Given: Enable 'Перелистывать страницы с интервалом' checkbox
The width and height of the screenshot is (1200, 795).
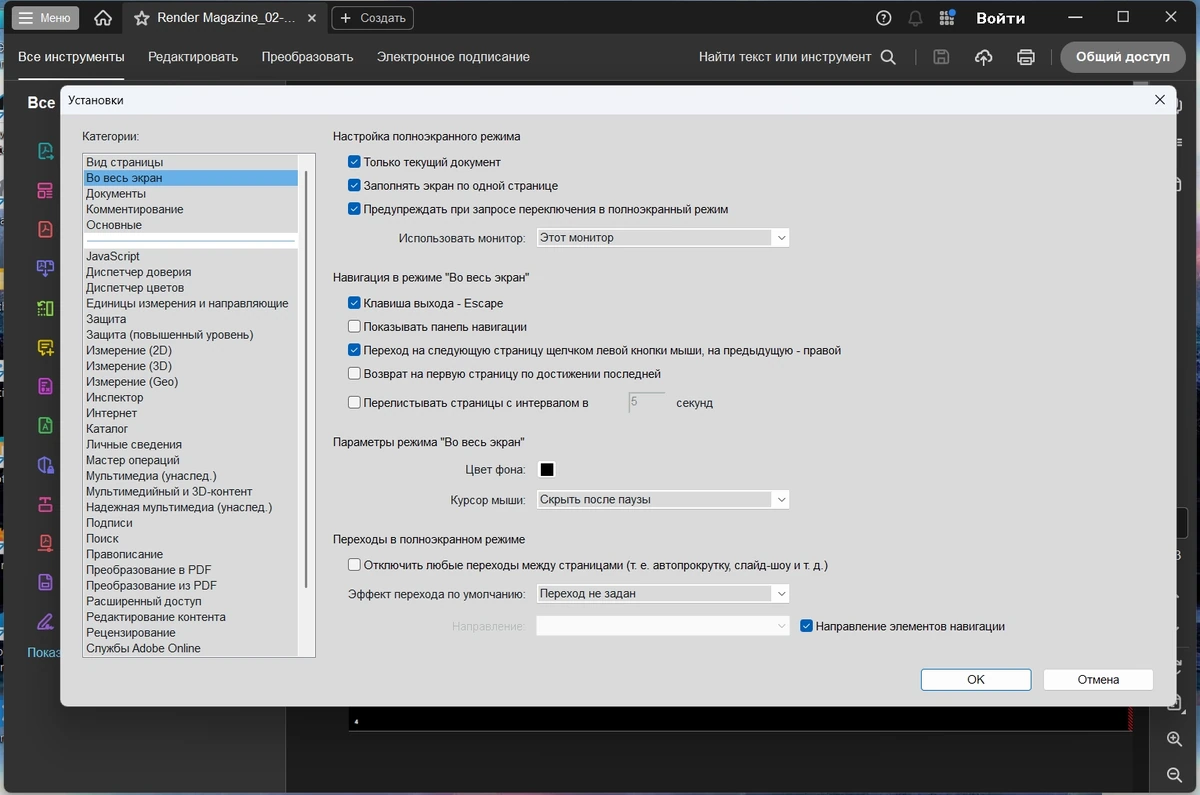Looking at the screenshot, I should point(354,403).
